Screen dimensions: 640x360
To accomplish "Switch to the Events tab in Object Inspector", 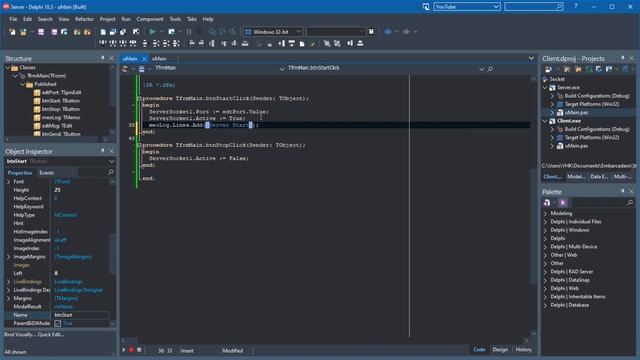I will (47, 173).
